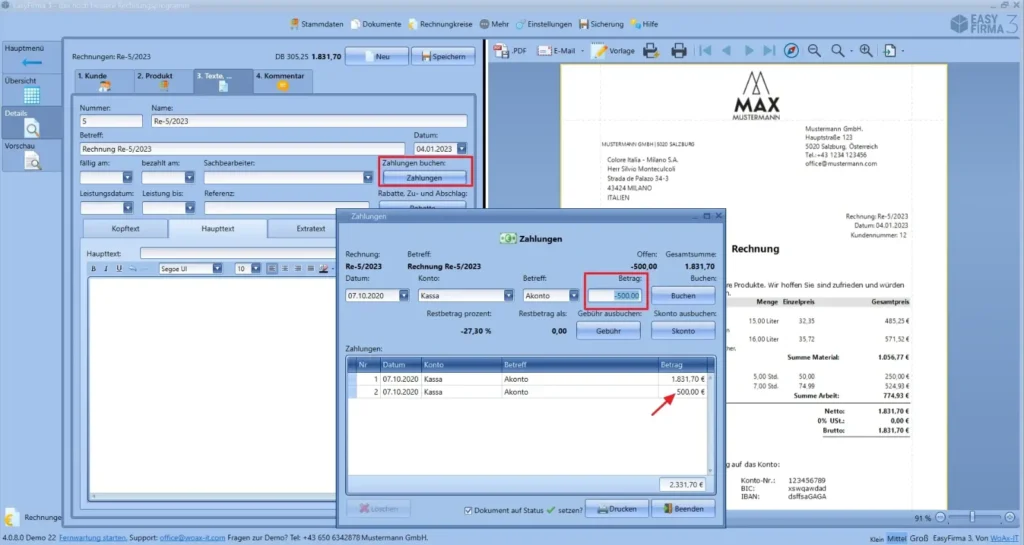Export the invoice as PDF
This screenshot has width=1024, height=545.
click(512, 50)
